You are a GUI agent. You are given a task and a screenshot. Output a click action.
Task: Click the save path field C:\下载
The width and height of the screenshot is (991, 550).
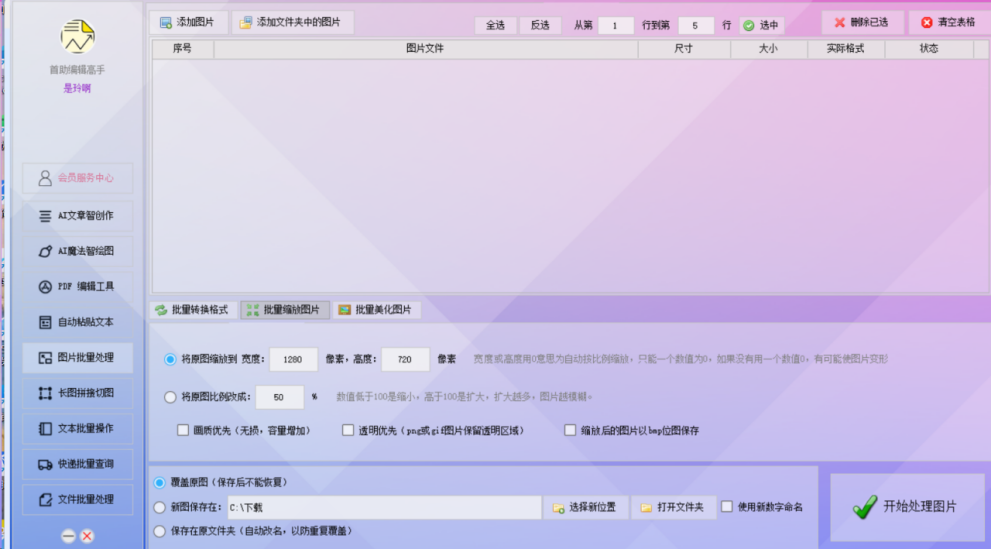click(x=383, y=507)
